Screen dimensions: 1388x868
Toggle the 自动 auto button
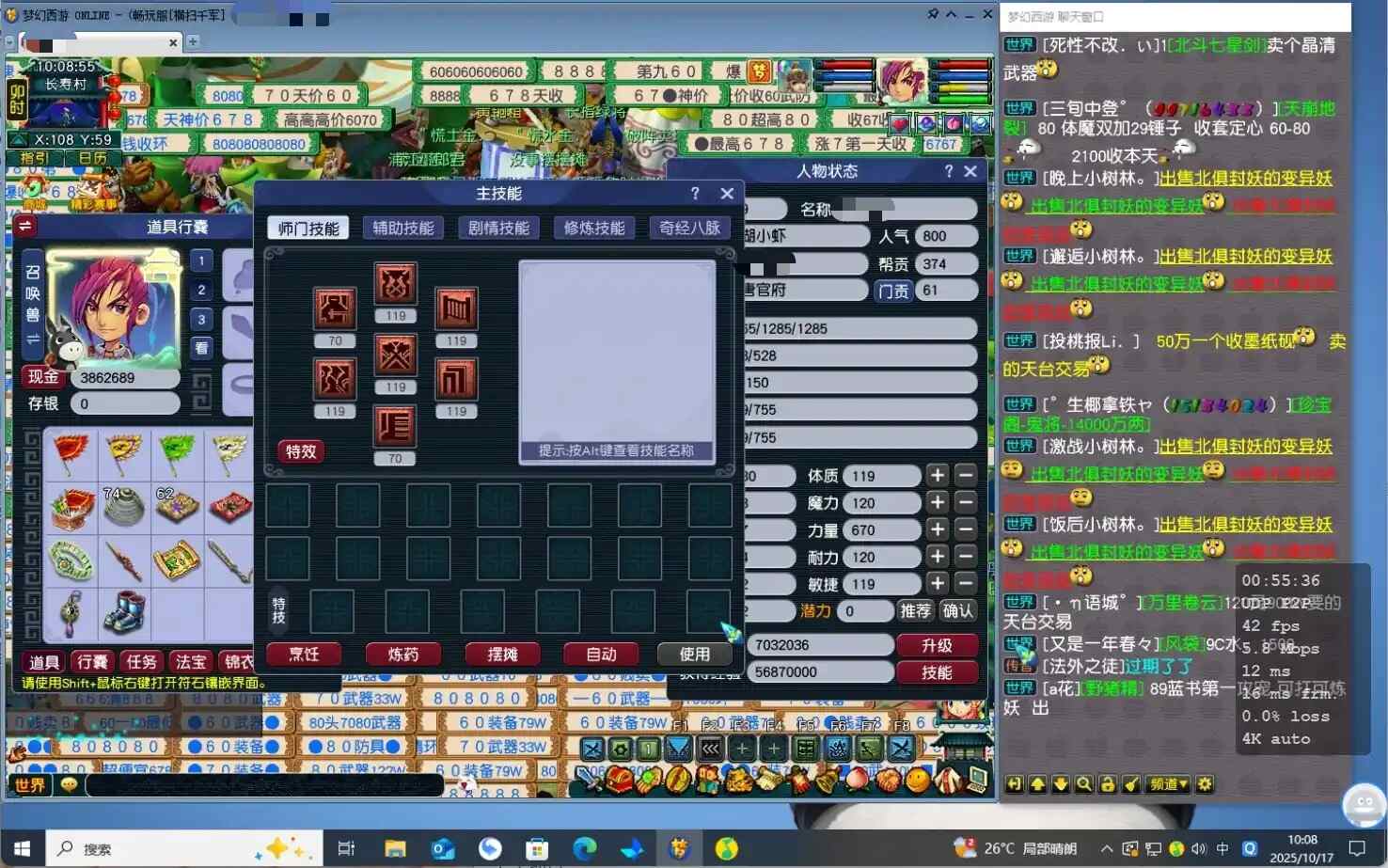tap(601, 655)
